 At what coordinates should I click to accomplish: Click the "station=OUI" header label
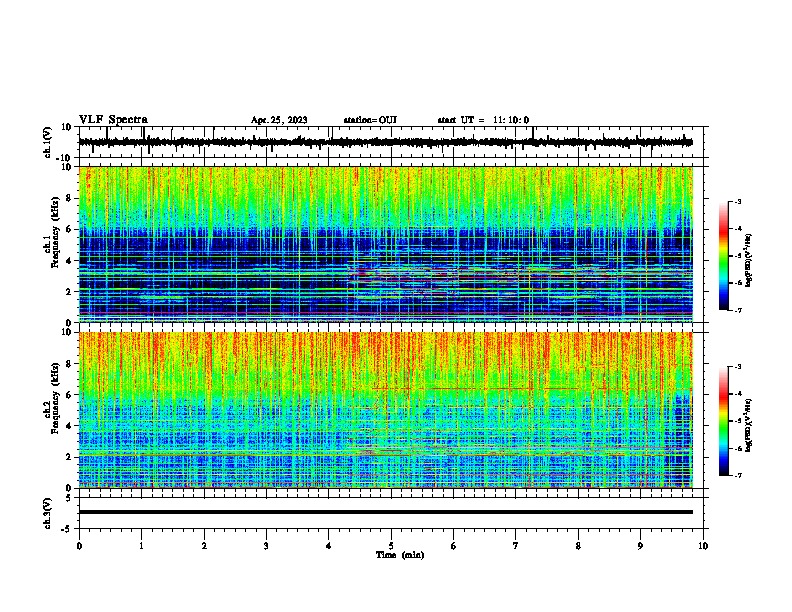[370, 120]
